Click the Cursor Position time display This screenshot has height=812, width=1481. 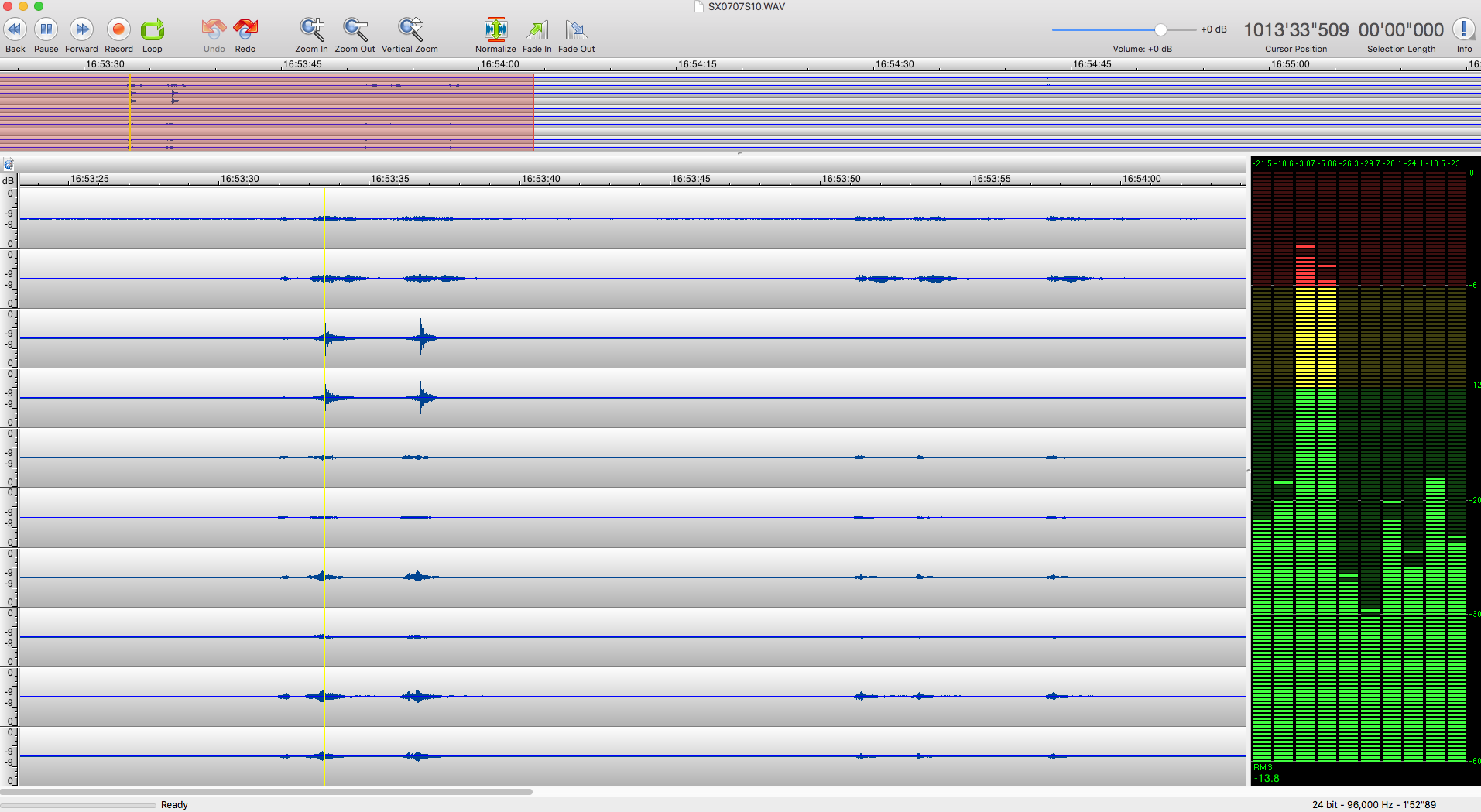tap(1295, 30)
